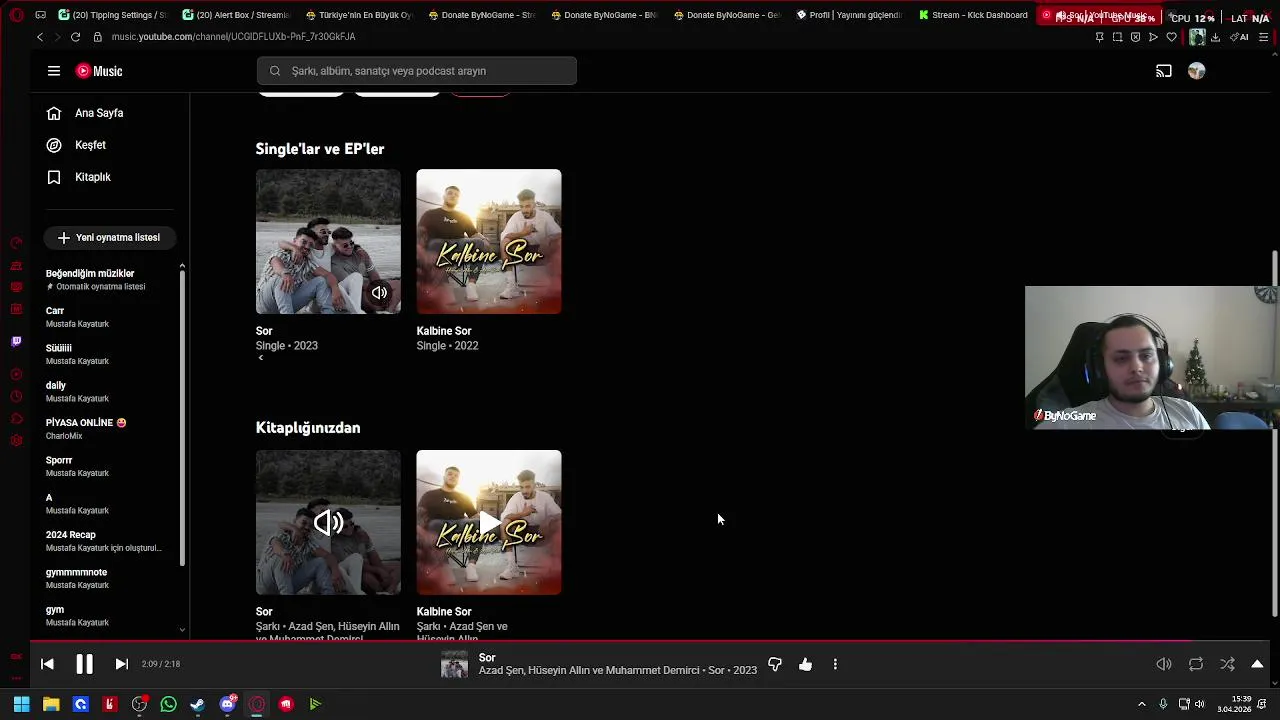Open Kalbine Sor single thumbnail from 2022
1280x720 pixels.
tap(489, 241)
